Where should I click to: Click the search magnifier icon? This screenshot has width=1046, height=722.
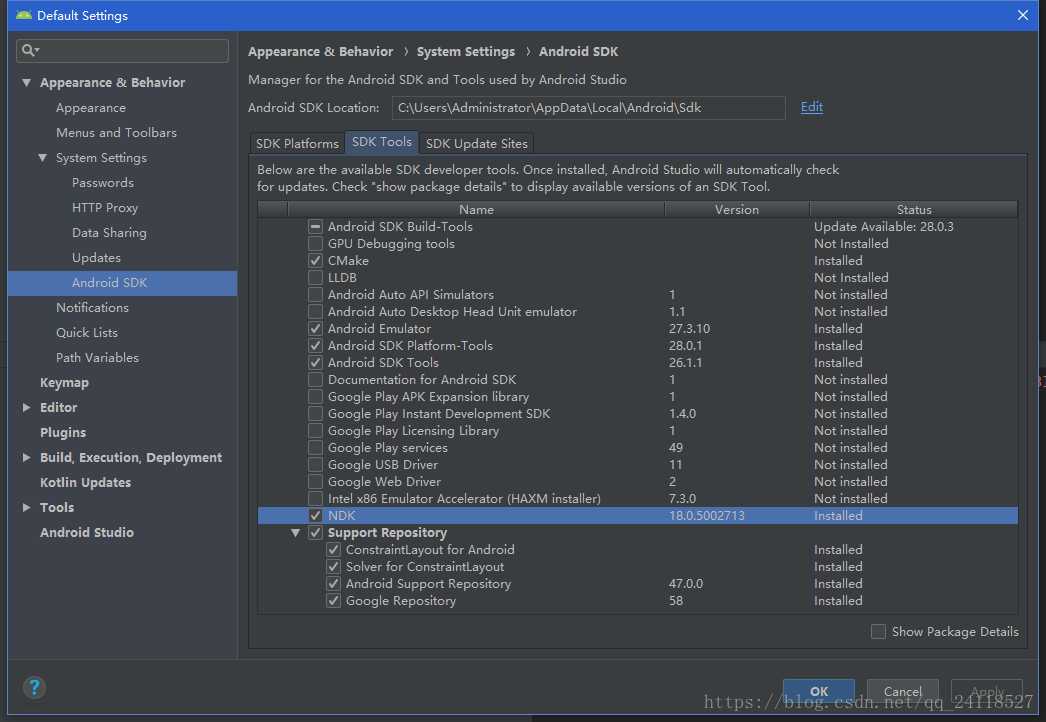(x=29, y=50)
